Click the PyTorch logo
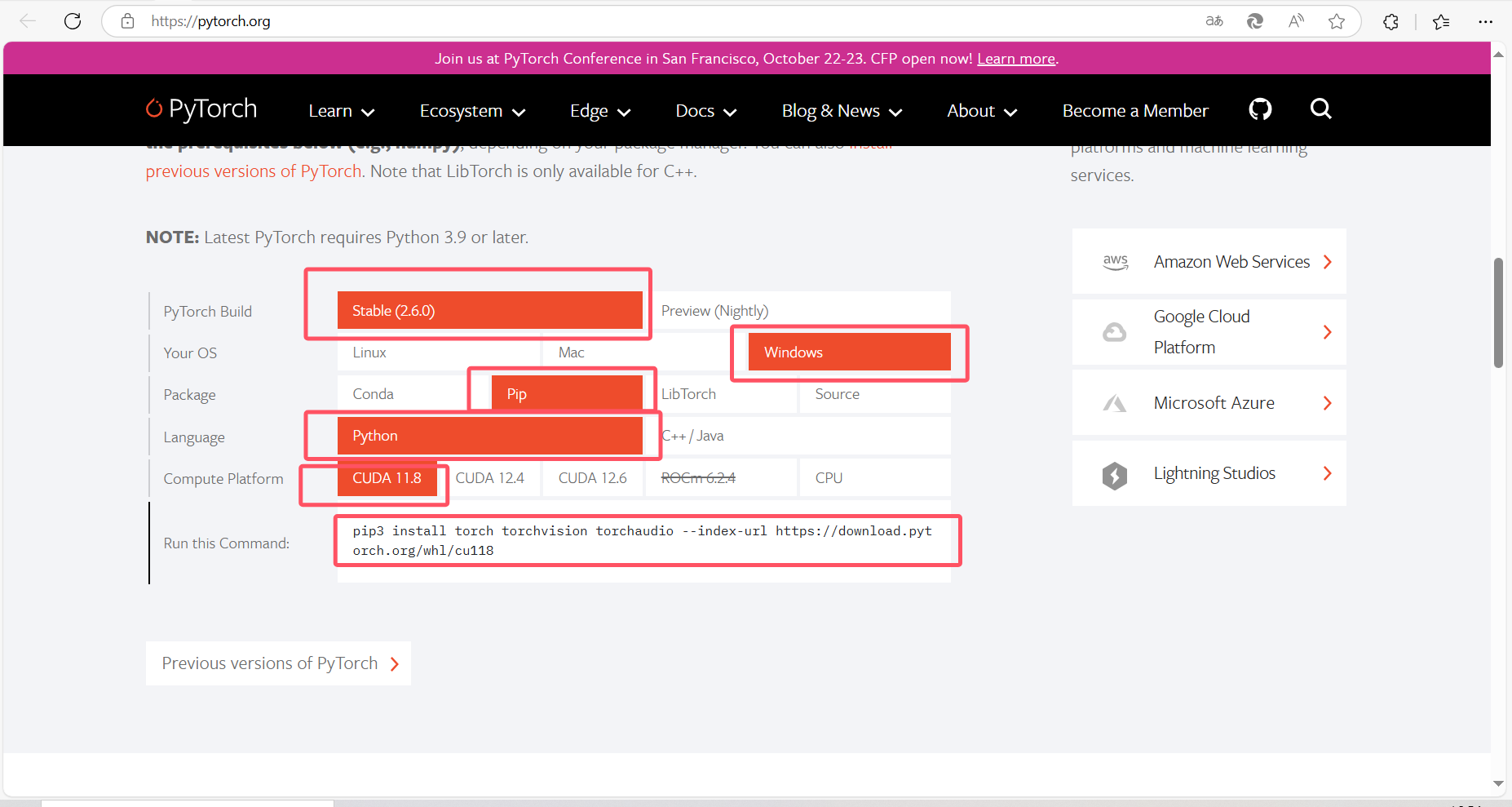Screen dimensions: 1512x807 [201, 109]
